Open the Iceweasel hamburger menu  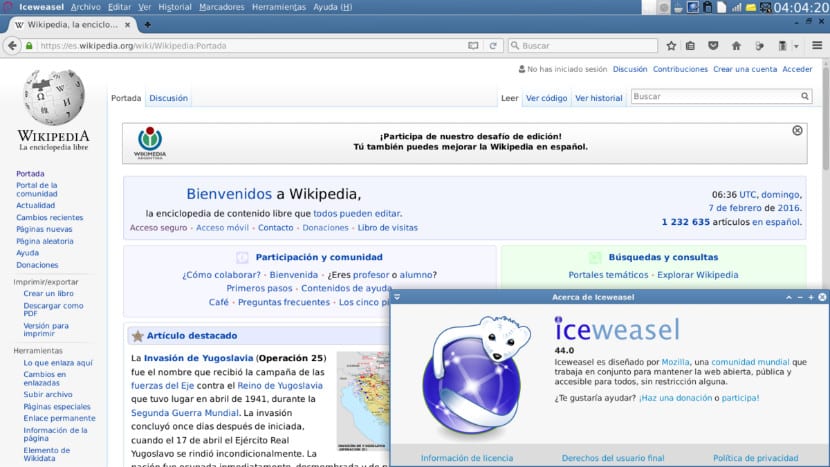tap(817, 46)
